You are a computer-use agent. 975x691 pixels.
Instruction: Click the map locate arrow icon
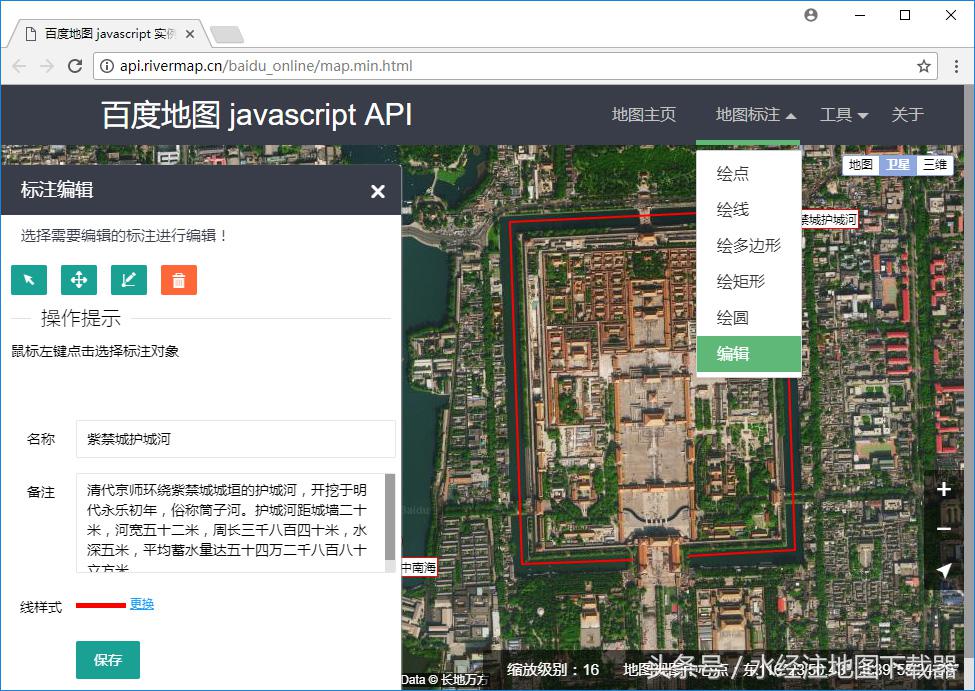click(944, 570)
